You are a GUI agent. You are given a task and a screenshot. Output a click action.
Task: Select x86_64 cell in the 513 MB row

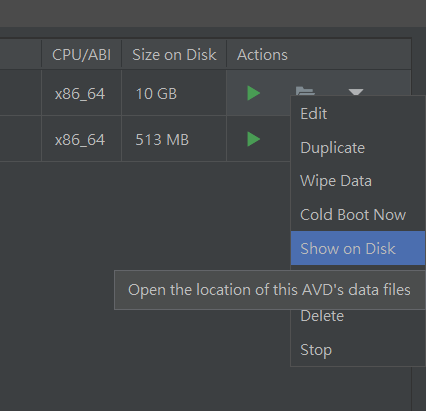pos(81,139)
